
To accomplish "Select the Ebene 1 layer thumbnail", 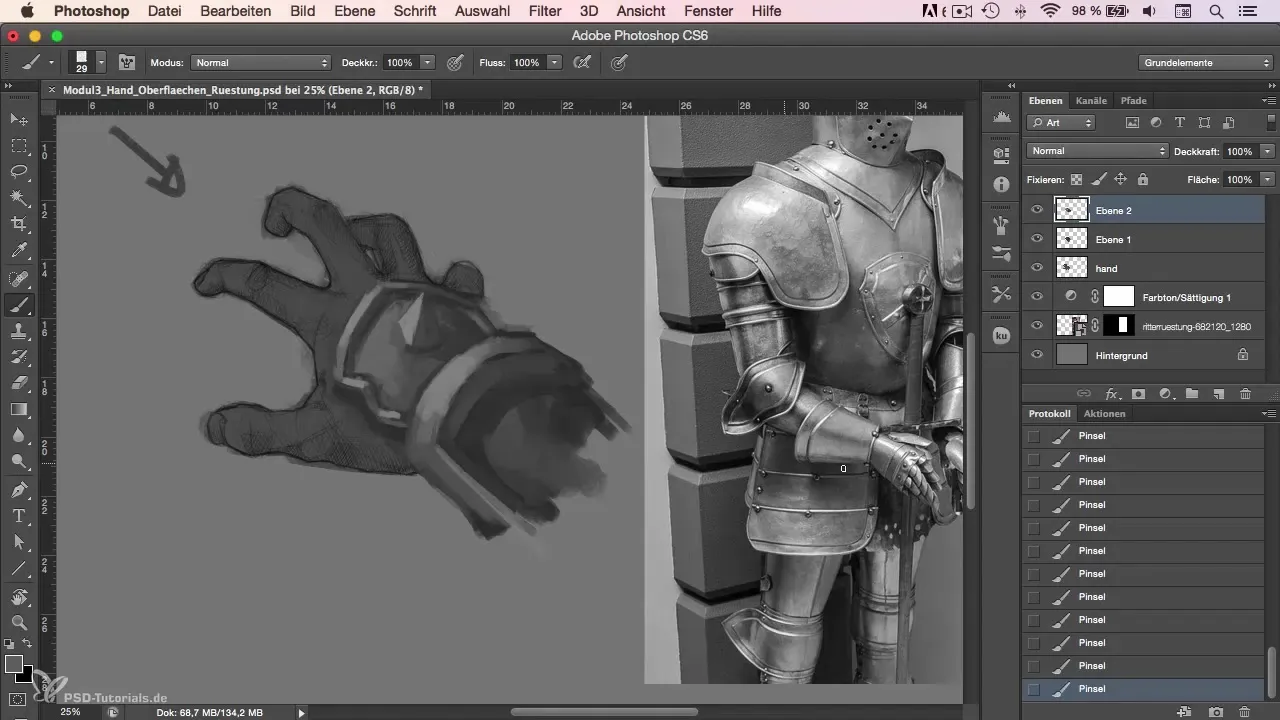I will click(1072, 239).
